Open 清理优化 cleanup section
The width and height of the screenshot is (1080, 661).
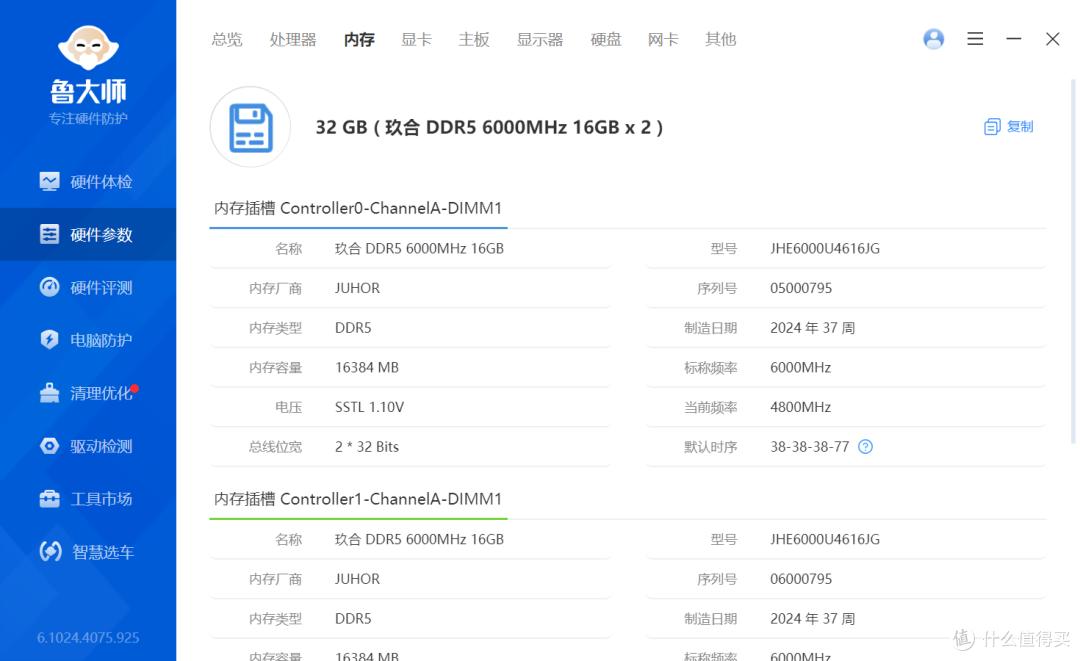click(x=87, y=393)
